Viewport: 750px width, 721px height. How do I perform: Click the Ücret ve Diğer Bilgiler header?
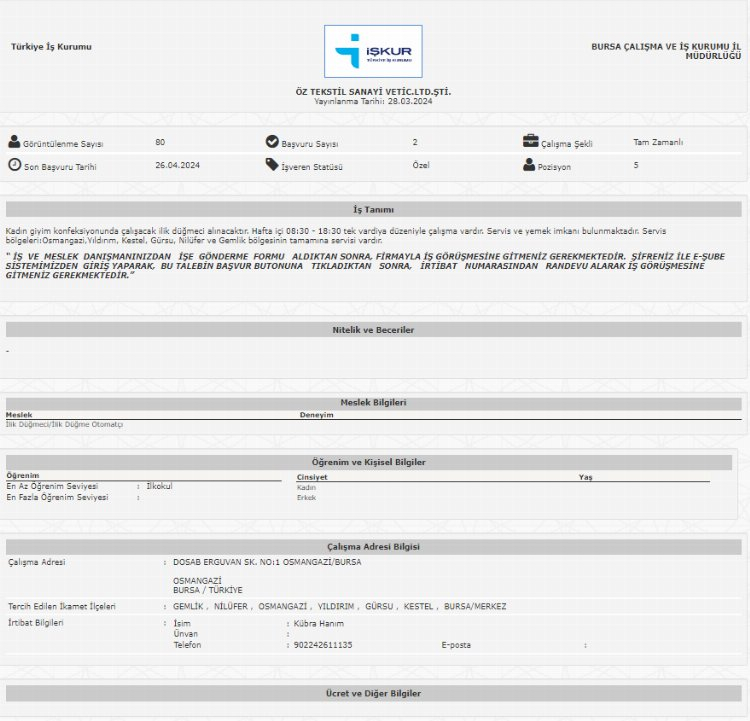(x=373, y=693)
